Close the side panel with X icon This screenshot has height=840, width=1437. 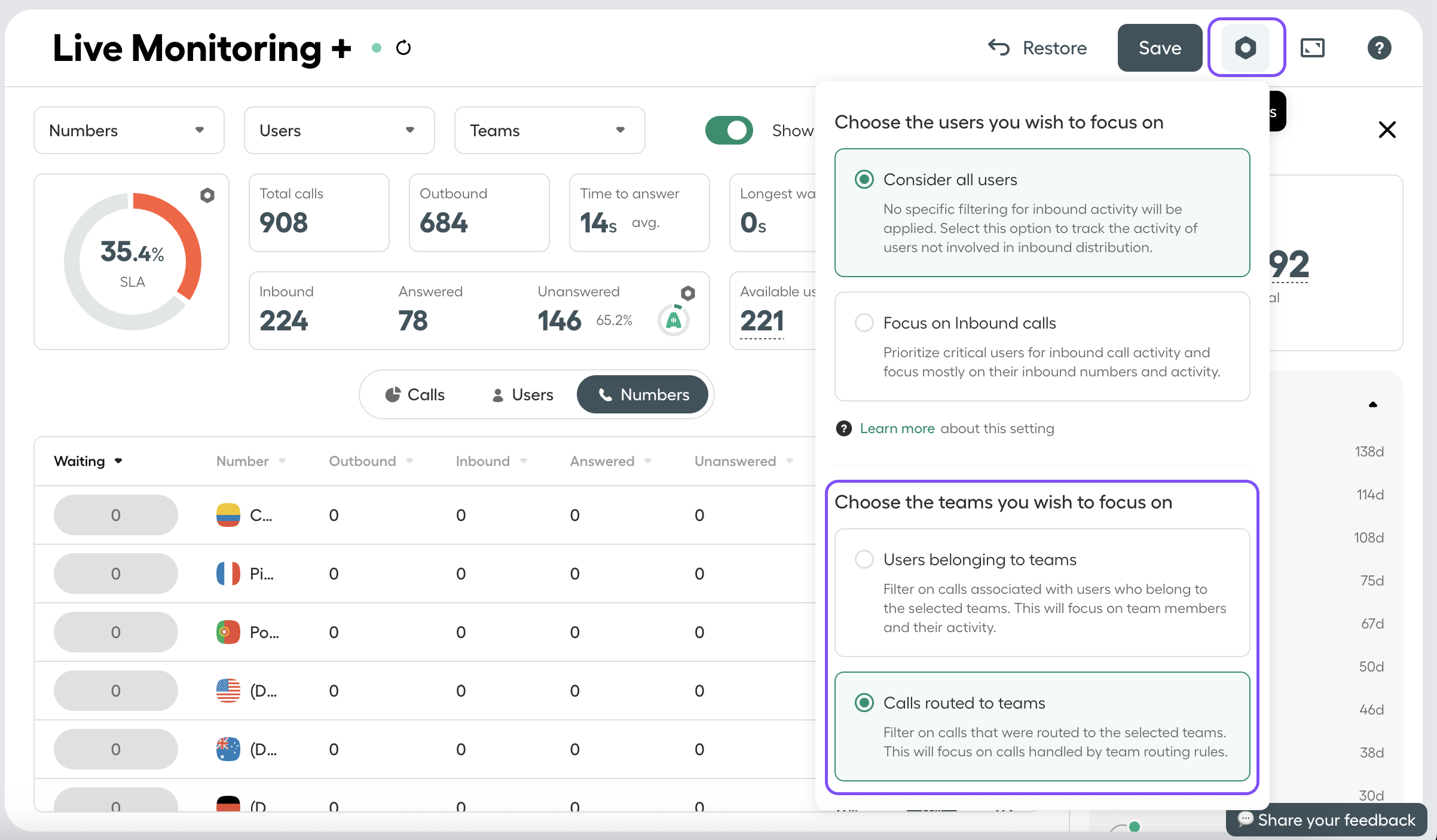[1387, 130]
